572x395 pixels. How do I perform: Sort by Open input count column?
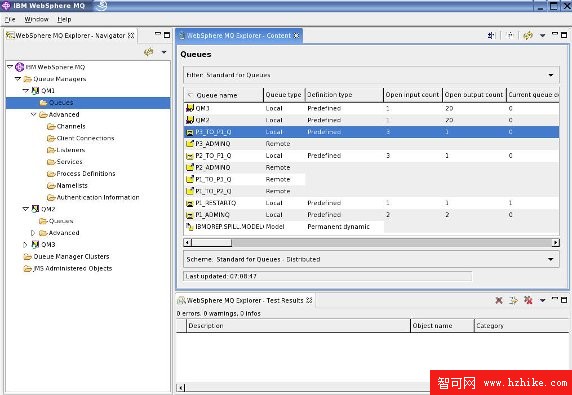(x=413, y=95)
